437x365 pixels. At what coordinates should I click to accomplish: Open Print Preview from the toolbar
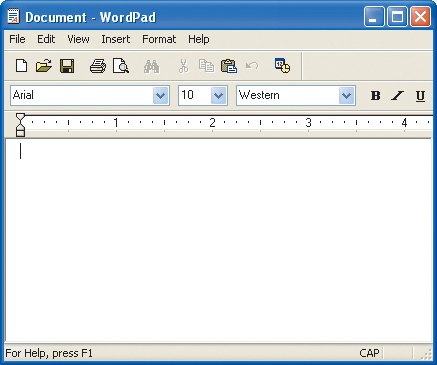[x=120, y=66]
